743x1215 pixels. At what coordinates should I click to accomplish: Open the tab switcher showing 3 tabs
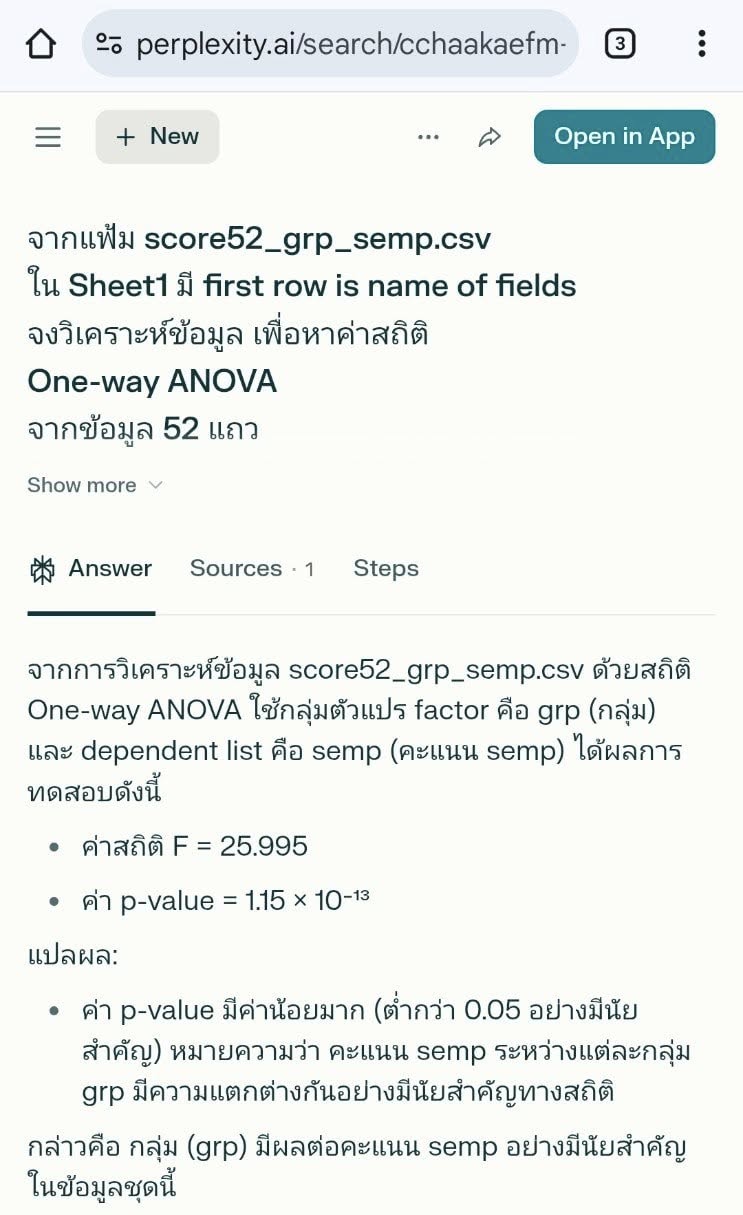(x=620, y=44)
